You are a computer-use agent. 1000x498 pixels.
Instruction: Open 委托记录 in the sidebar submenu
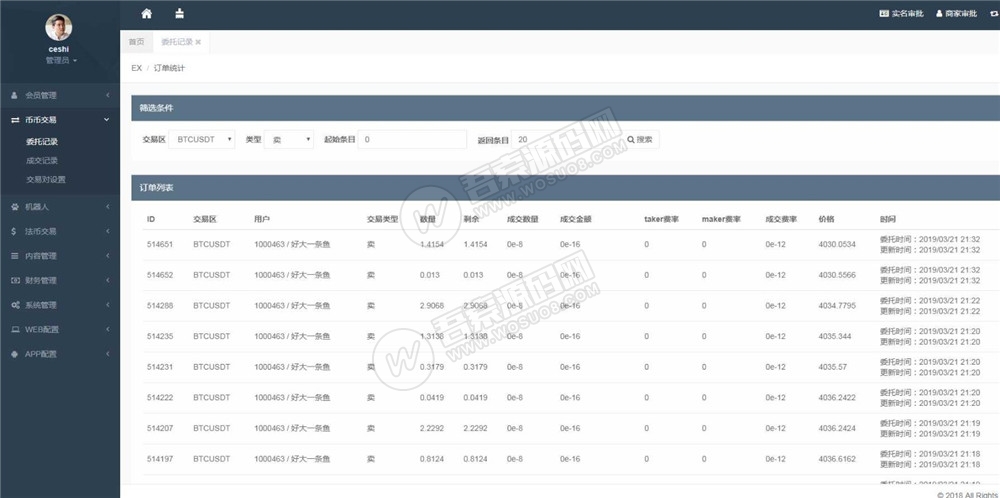pyautogui.click(x=42, y=142)
